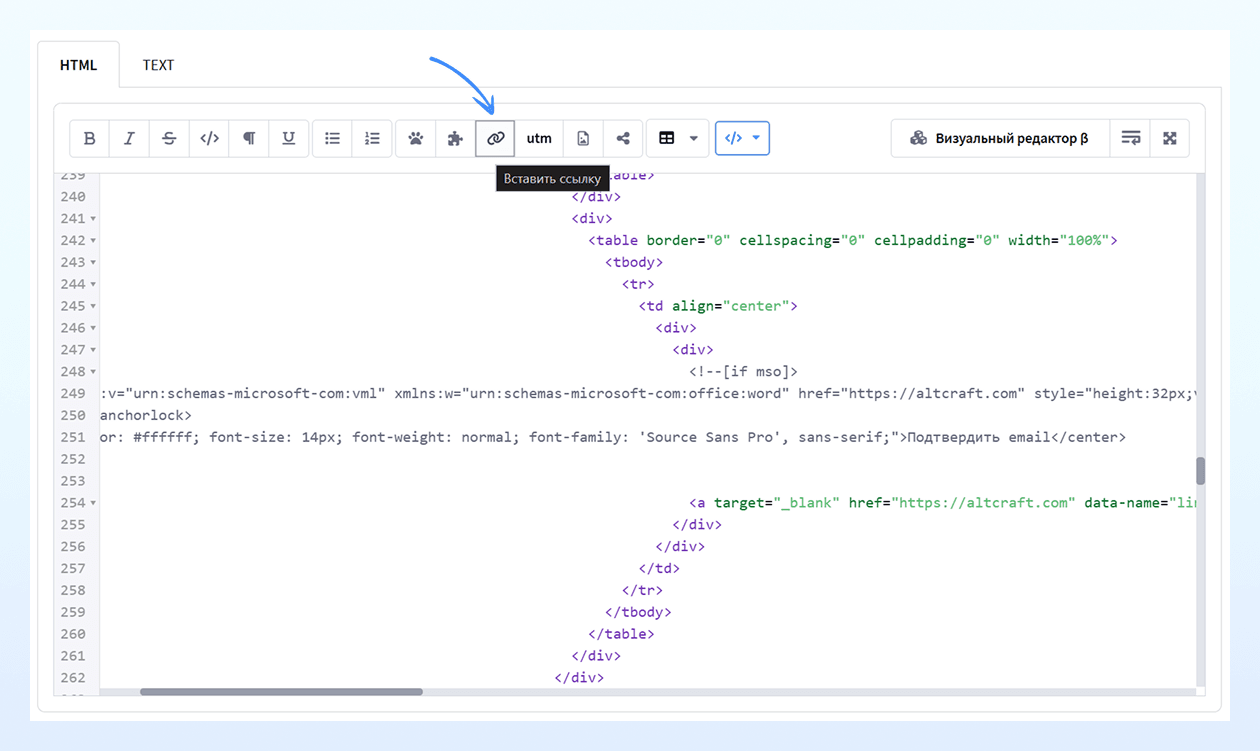The width and height of the screenshot is (1260, 751).
Task: Toggle fullscreen mode for the editor
Action: [1170, 139]
